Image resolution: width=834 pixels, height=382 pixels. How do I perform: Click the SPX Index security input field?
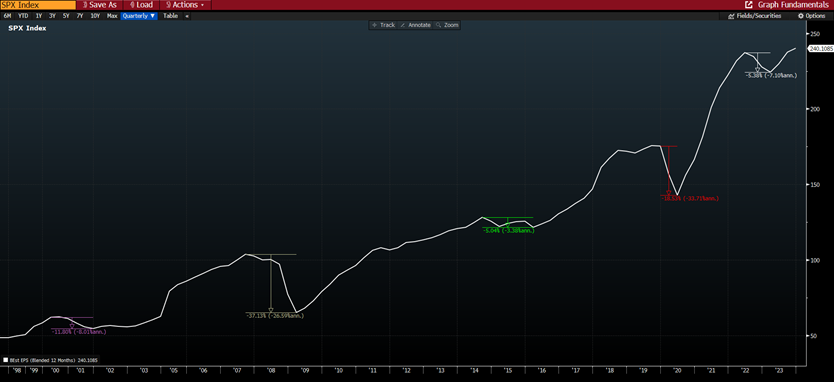pos(38,5)
